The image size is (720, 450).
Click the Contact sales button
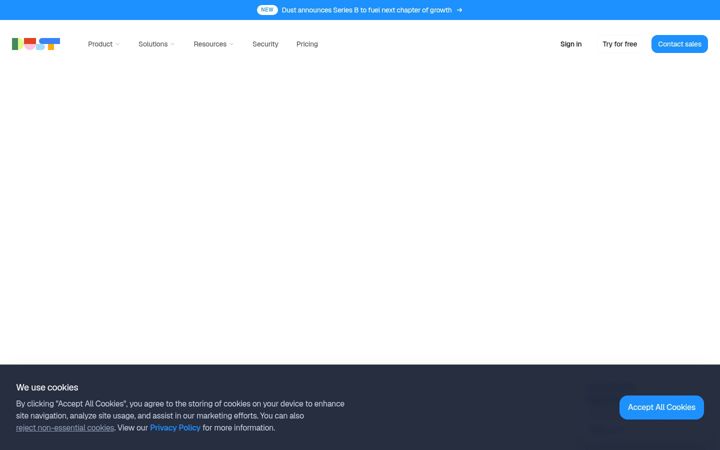pos(679,44)
